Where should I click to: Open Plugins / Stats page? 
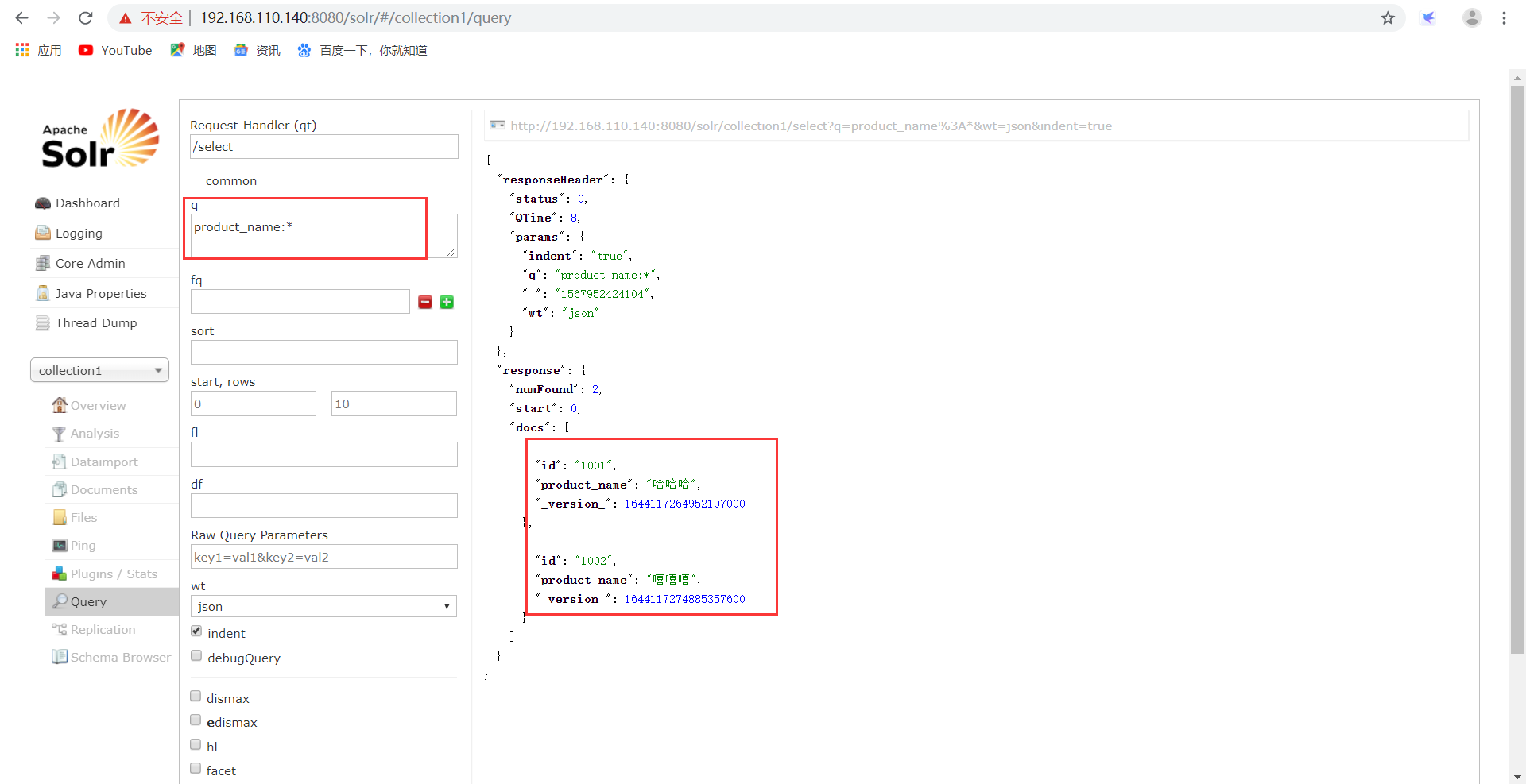114,574
